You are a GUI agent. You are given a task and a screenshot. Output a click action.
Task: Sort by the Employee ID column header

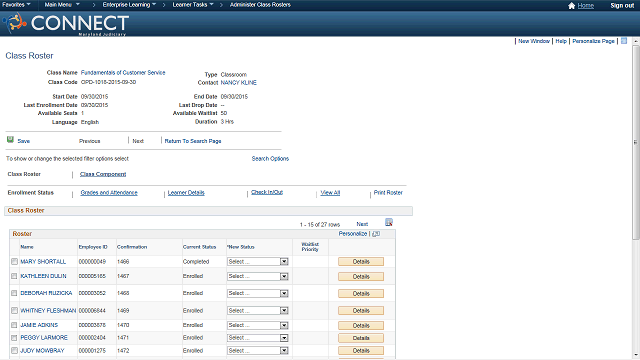[93, 247]
